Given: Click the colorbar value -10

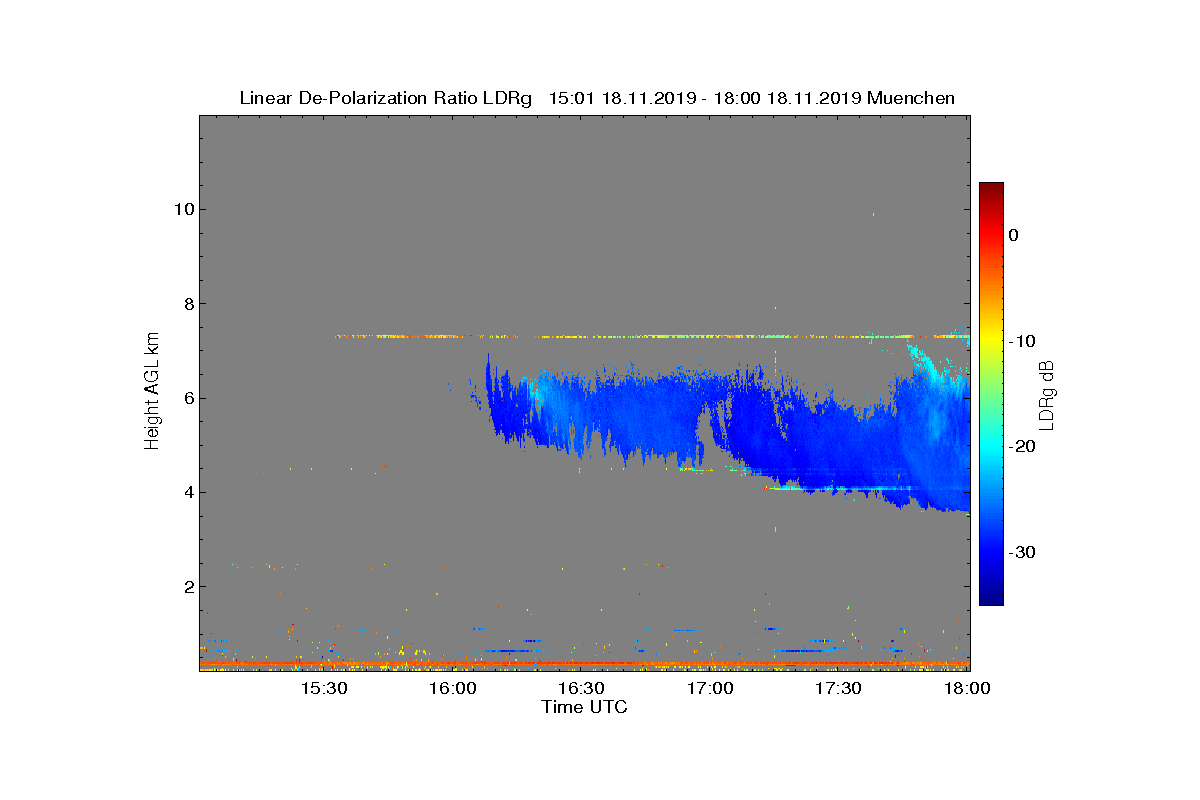Looking at the screenshot, I should (1021, 341).
